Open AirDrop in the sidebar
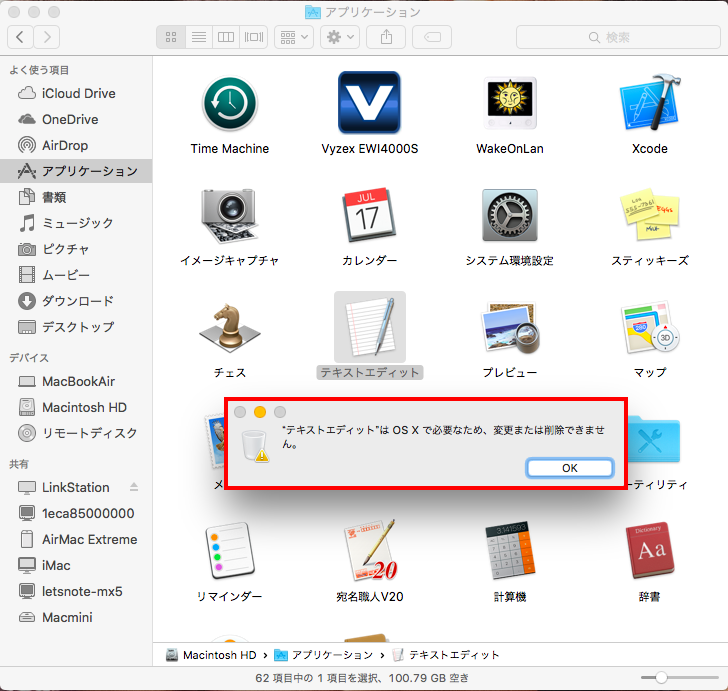Screen dimensions: 728x691 (76, 145)
